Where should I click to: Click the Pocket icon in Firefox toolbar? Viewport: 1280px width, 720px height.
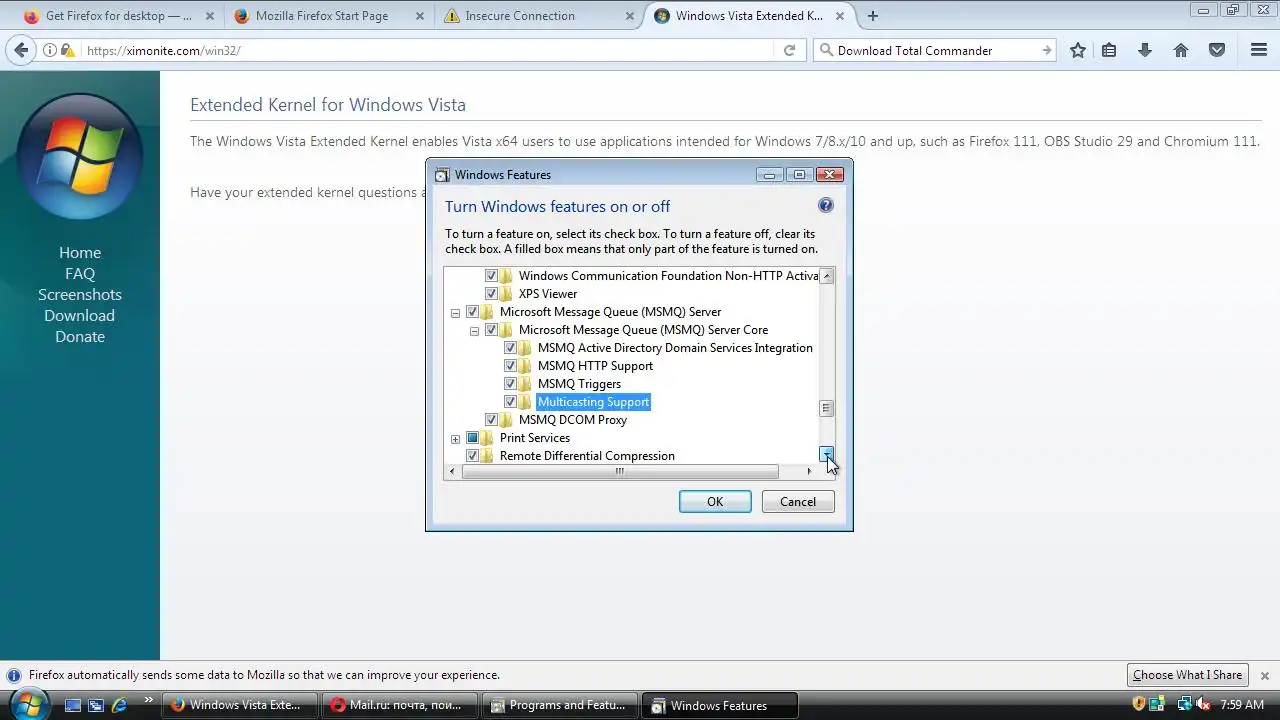pos(1217,50)
